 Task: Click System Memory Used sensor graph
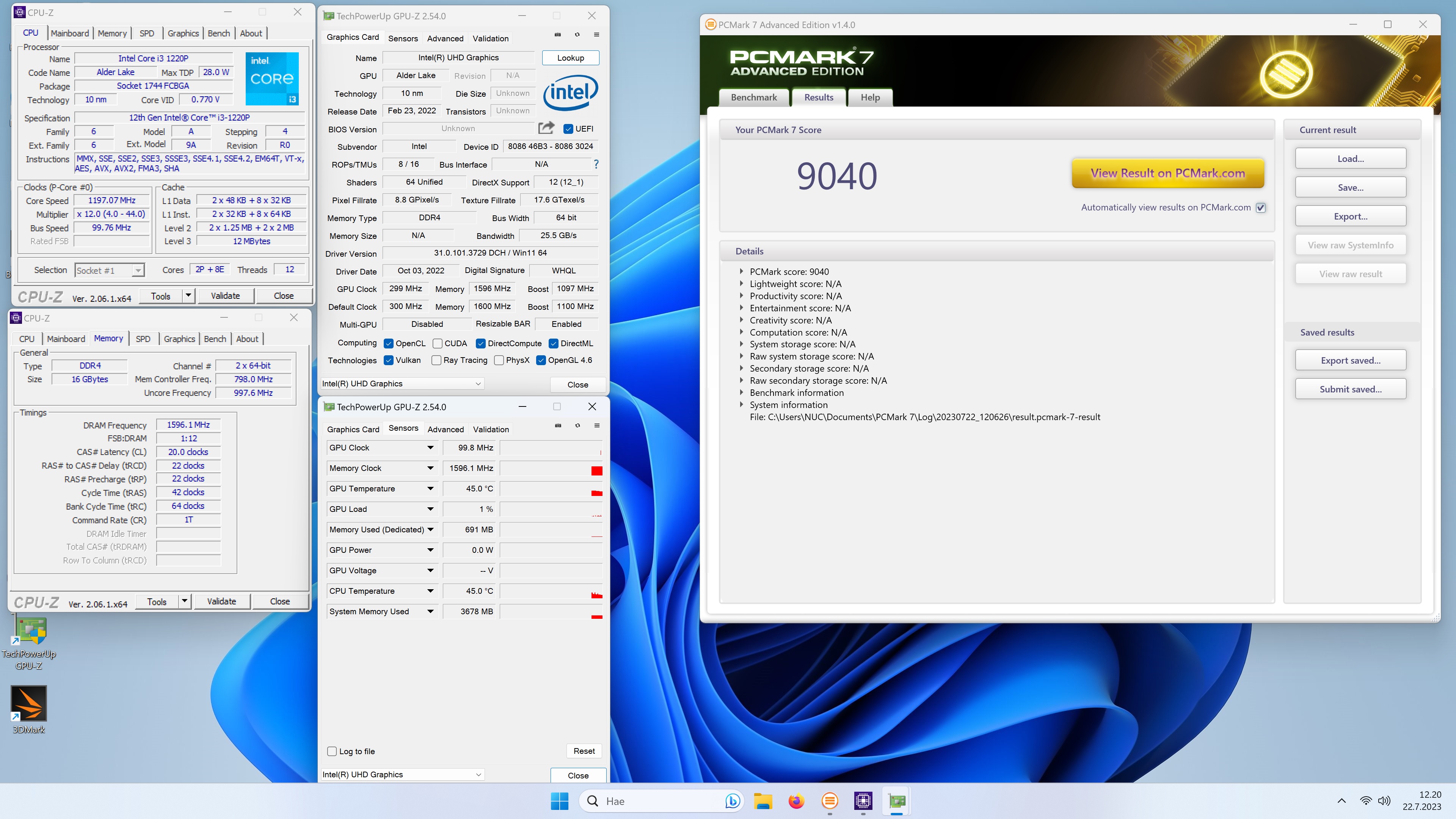pos(551,611)
